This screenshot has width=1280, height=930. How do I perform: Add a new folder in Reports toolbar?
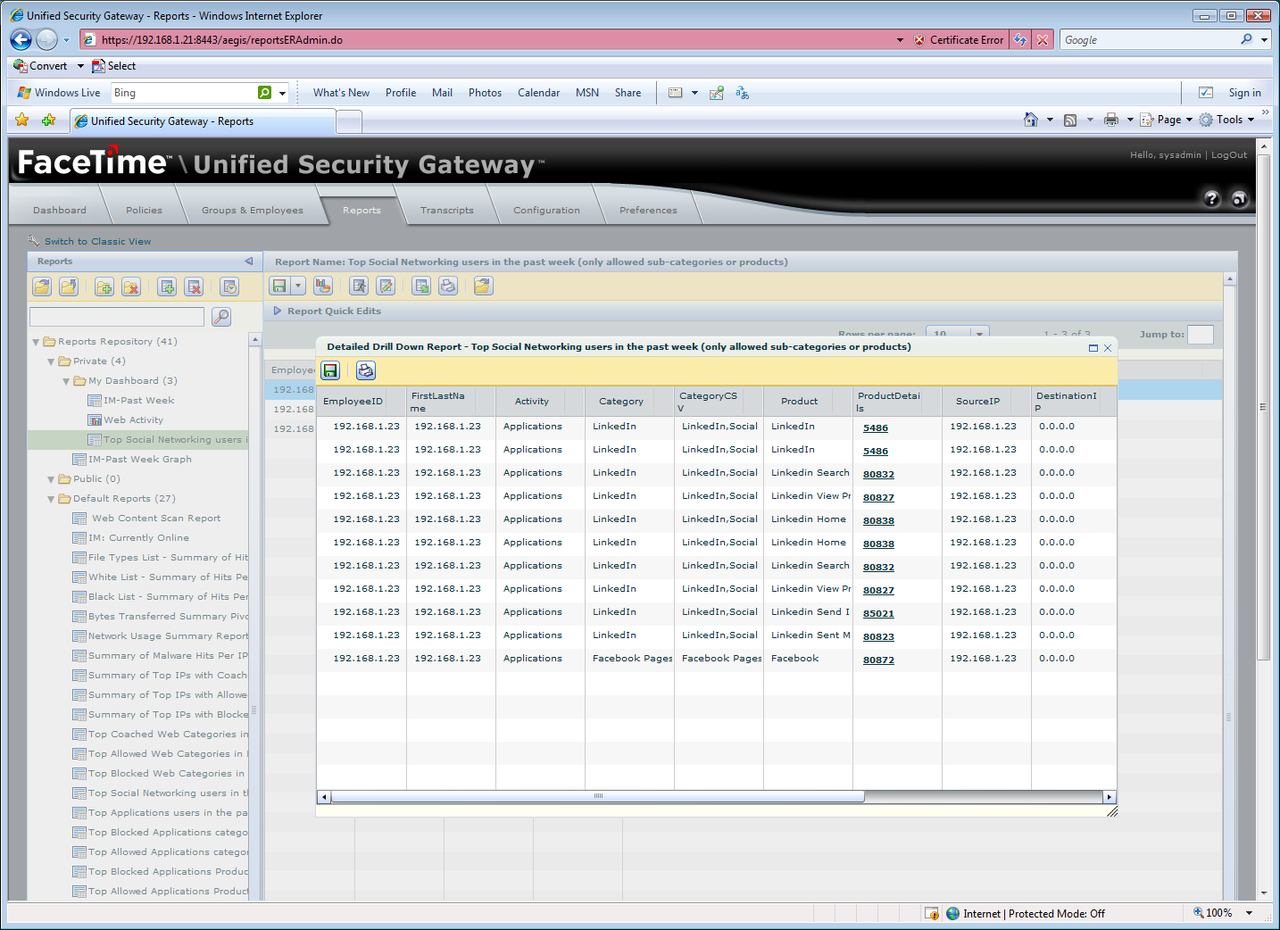104,287
